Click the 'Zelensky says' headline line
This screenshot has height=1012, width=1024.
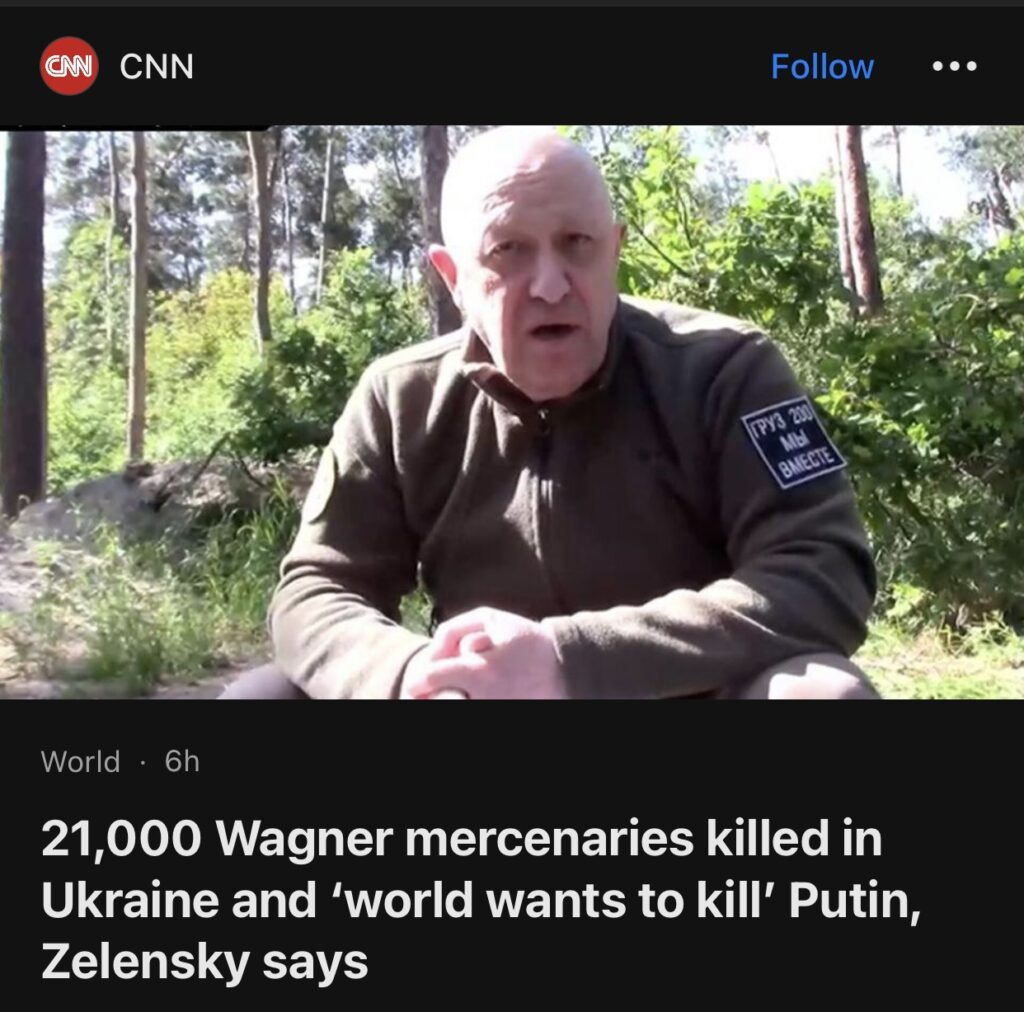click(x=204, y=962)
